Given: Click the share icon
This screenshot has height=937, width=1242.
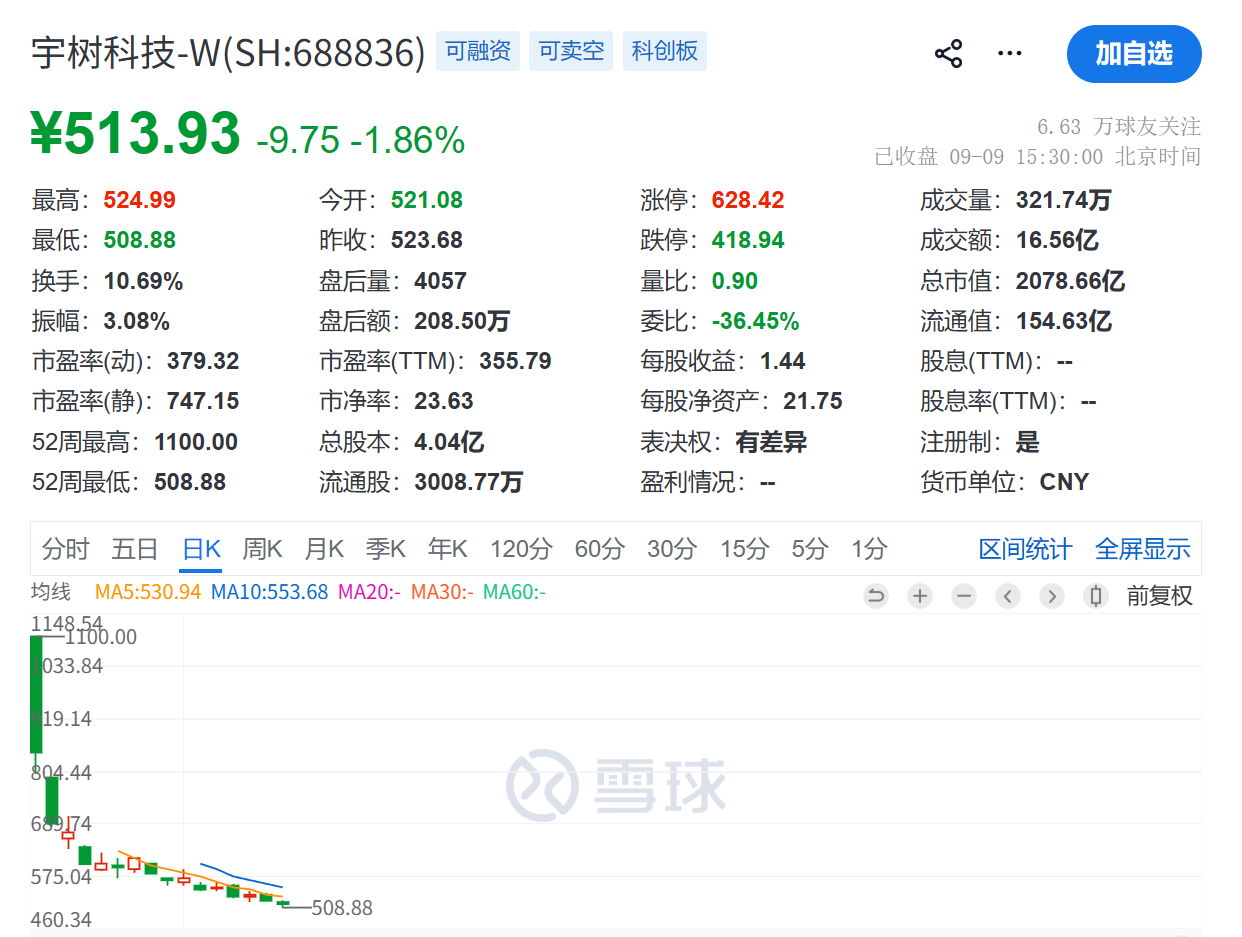Looking at the screenshot, I should click(x=948, y=54).
